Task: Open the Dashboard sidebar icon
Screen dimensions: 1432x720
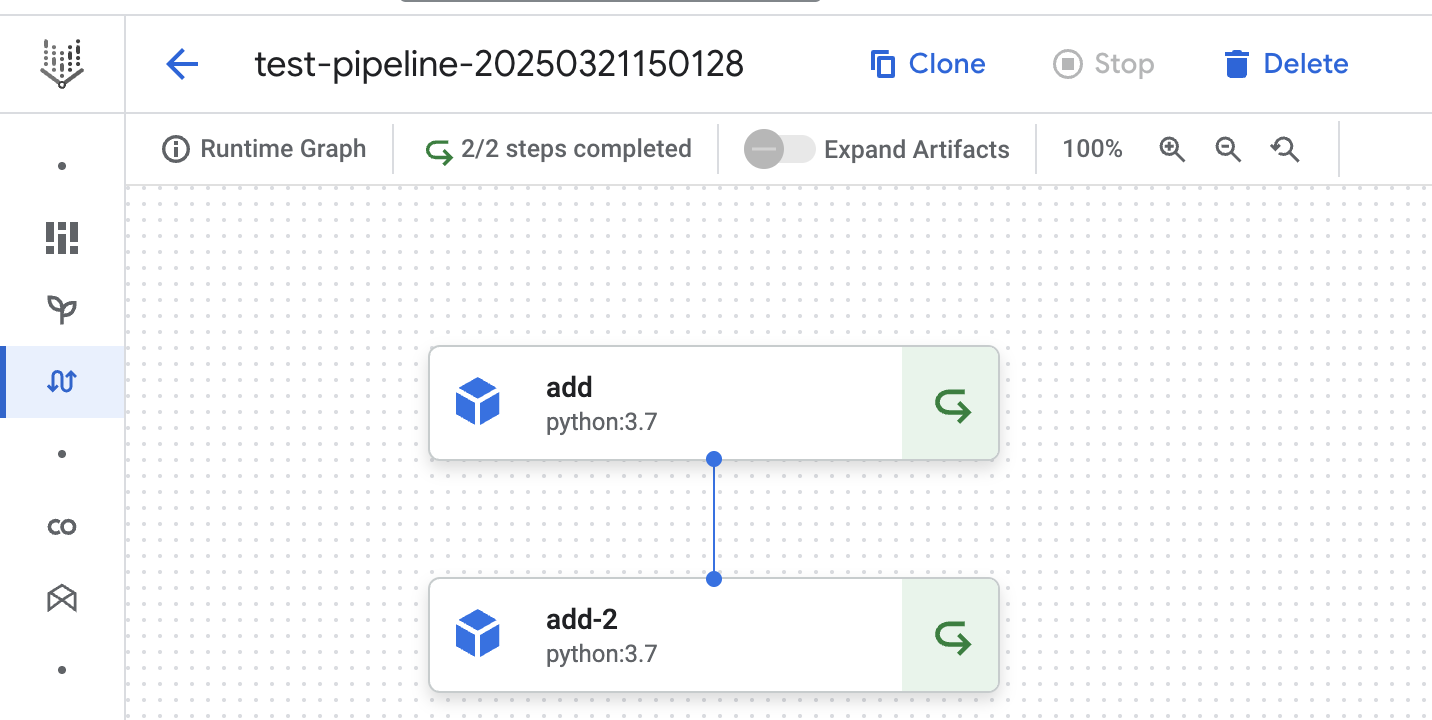Action: pos(62,238)
